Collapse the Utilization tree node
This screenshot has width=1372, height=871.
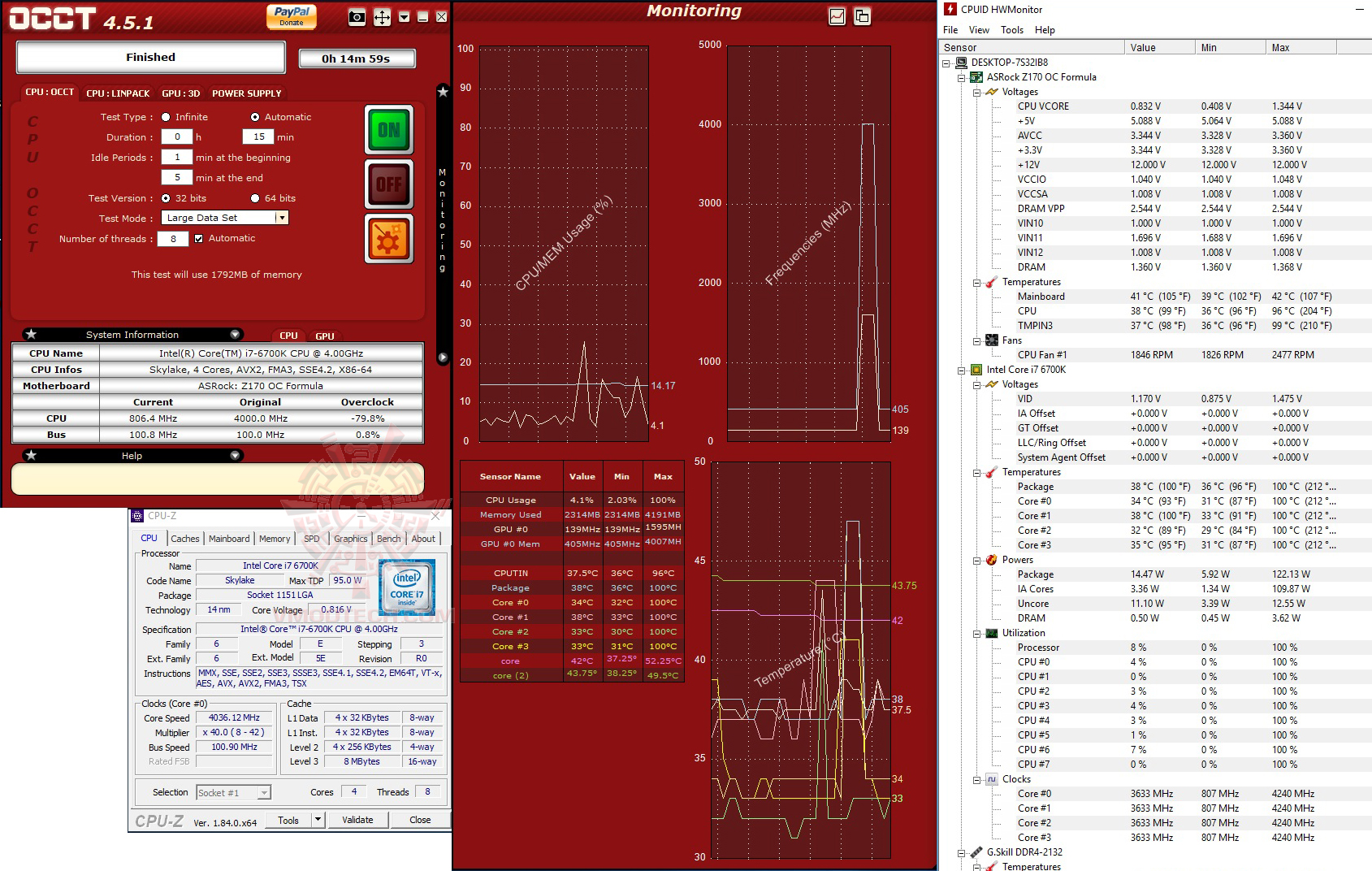pyautogui.click(x=977, y=633)
